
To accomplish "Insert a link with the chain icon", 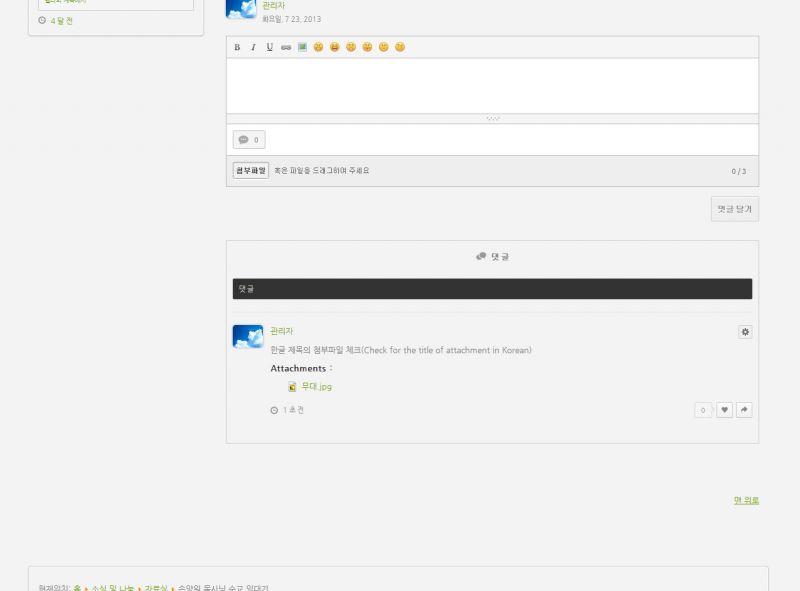I will pos(286,47).
